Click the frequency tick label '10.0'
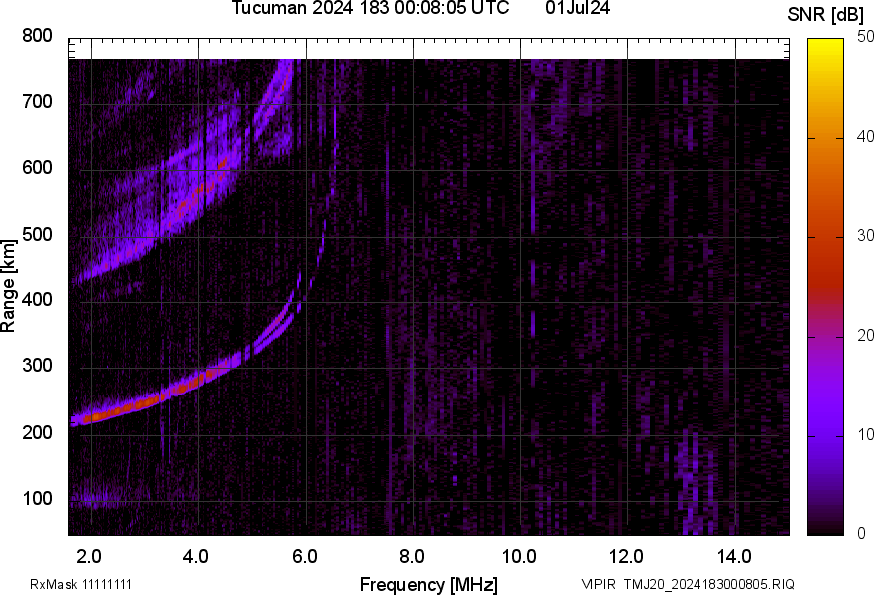 point(519,557)
